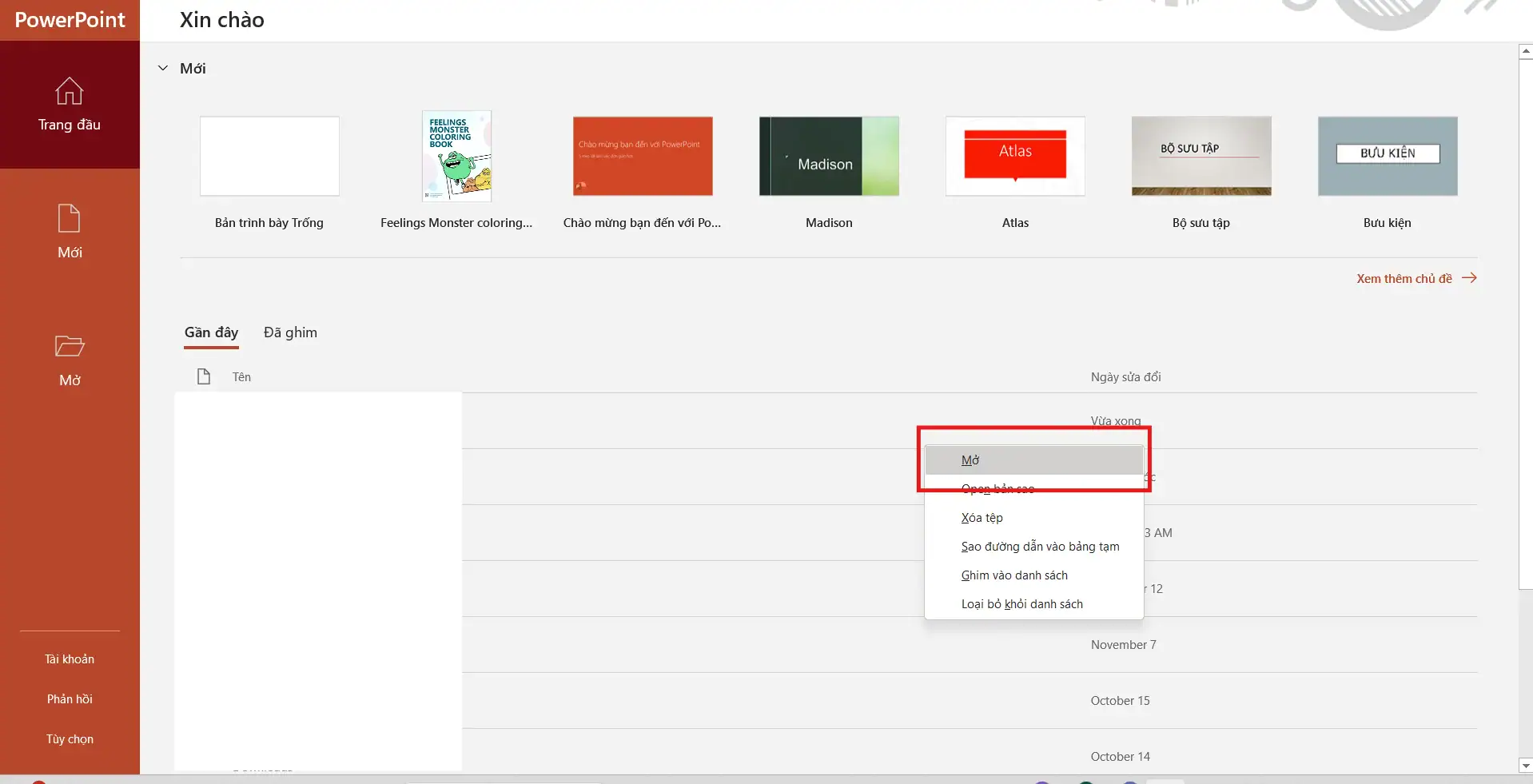Send feedback via Phản hồi

70,698
